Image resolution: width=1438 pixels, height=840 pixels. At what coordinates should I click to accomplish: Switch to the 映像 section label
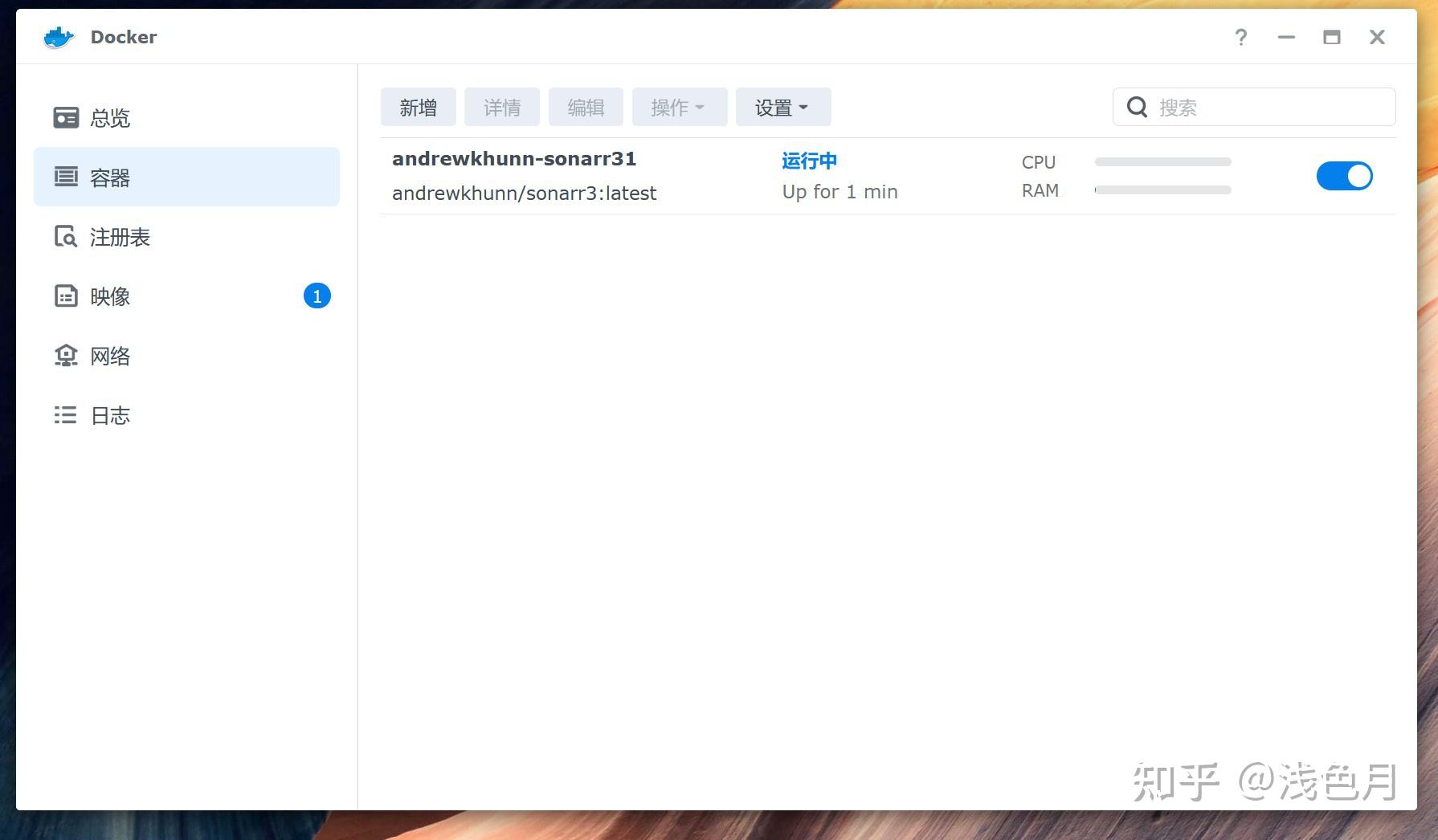tap(110, 296)
